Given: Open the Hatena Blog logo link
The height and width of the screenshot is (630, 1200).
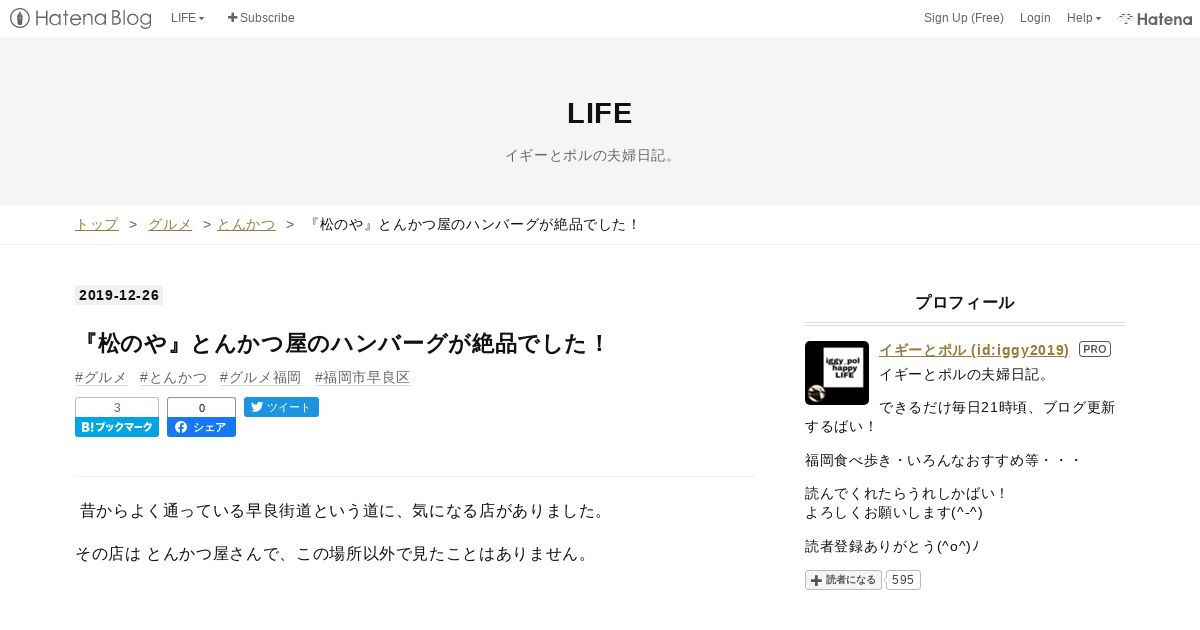Looking at the screenshot, I should (81, 18).
